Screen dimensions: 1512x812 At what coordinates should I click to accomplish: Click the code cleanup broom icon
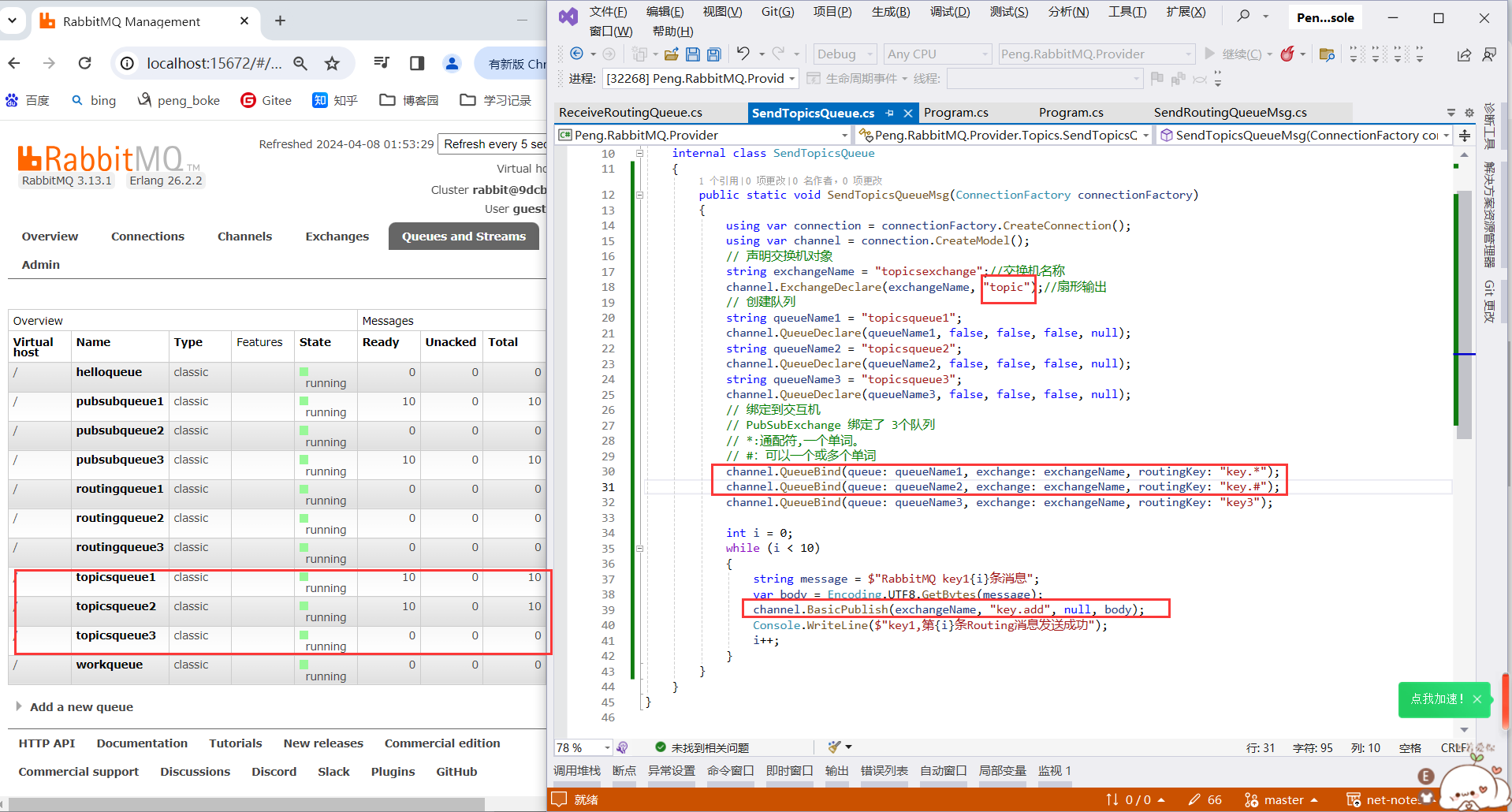click(835, 747)
